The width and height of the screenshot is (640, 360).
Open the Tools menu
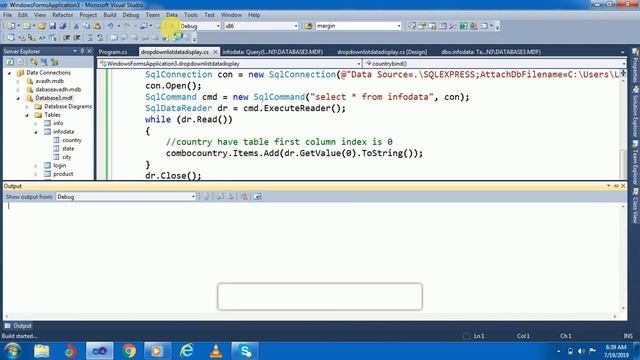pyautogui.click(x=191, y=15)
